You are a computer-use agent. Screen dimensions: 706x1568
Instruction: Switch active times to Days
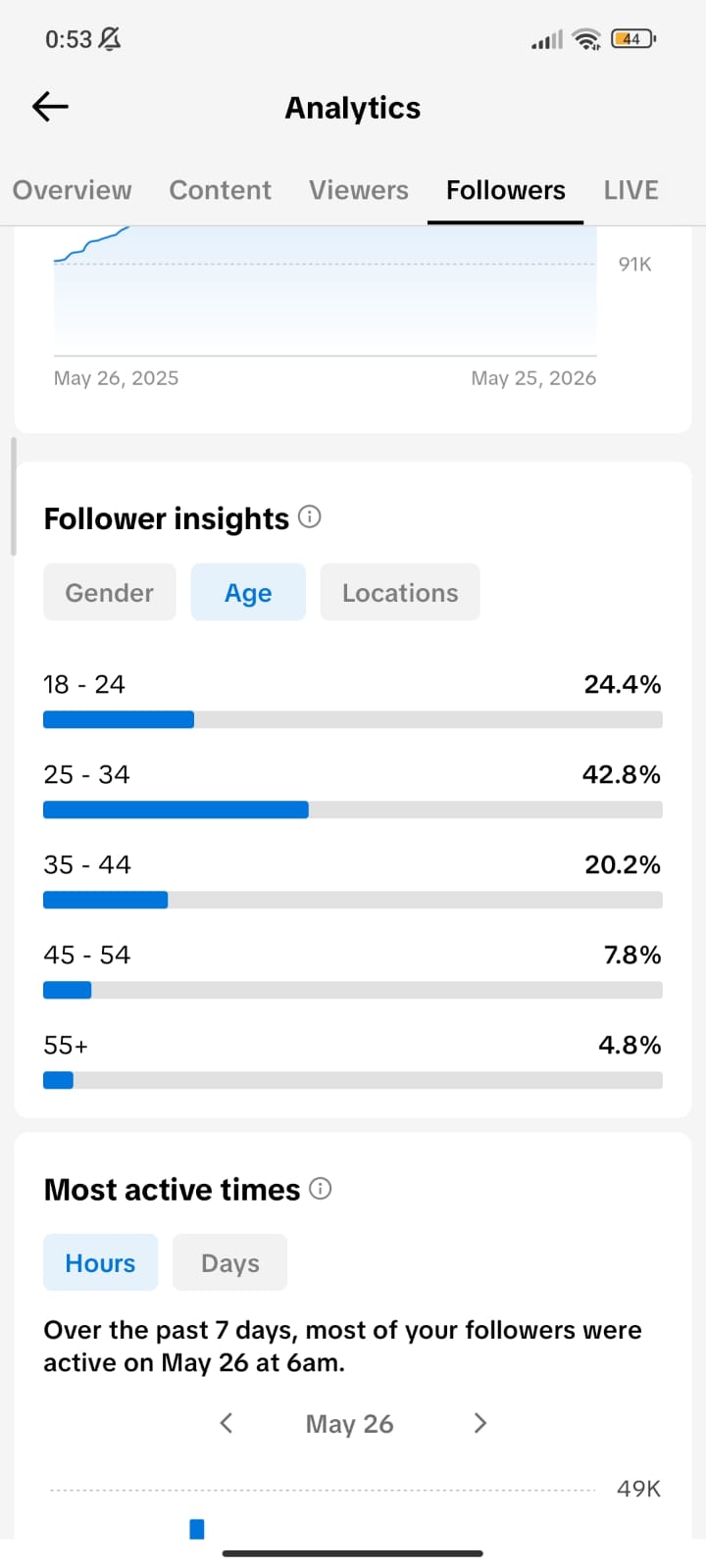point(230,1262)
